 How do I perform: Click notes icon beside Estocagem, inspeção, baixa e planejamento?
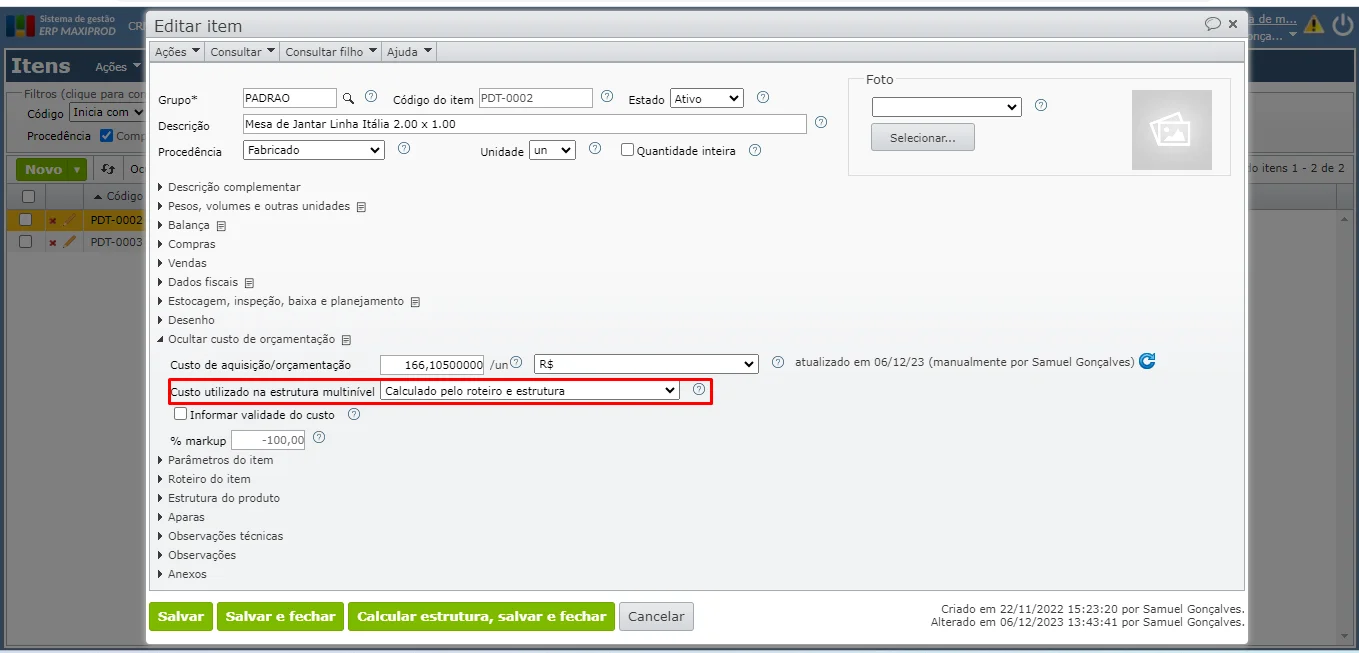(415, 302)
